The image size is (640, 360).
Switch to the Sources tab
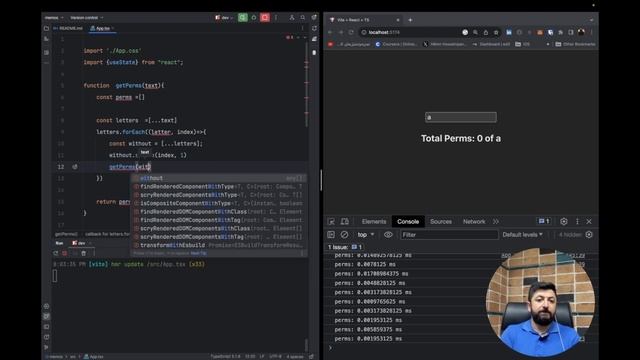441,222
